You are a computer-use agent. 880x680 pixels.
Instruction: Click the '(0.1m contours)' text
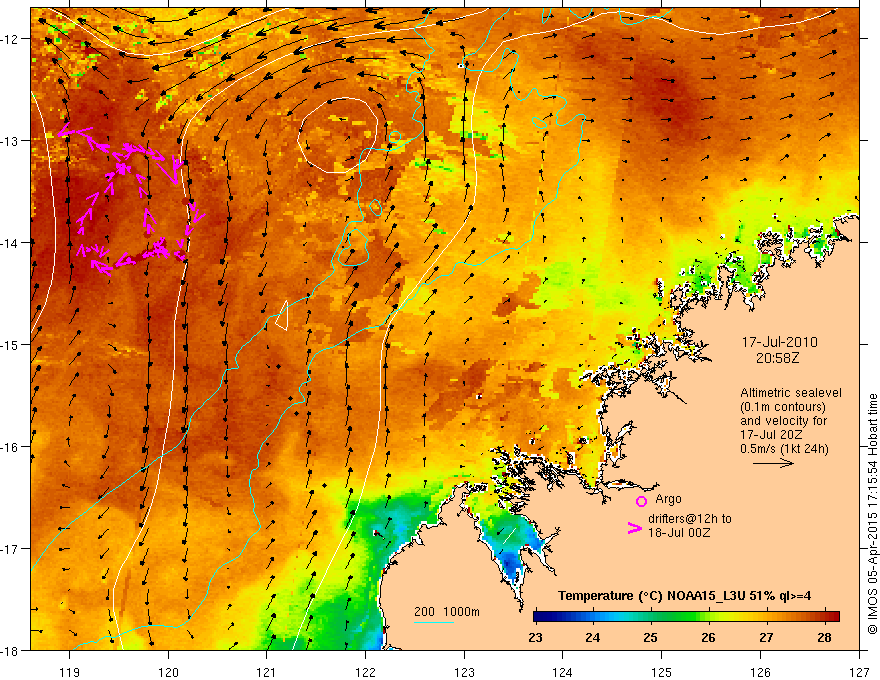pyautogui.click(x=783, y=407)
